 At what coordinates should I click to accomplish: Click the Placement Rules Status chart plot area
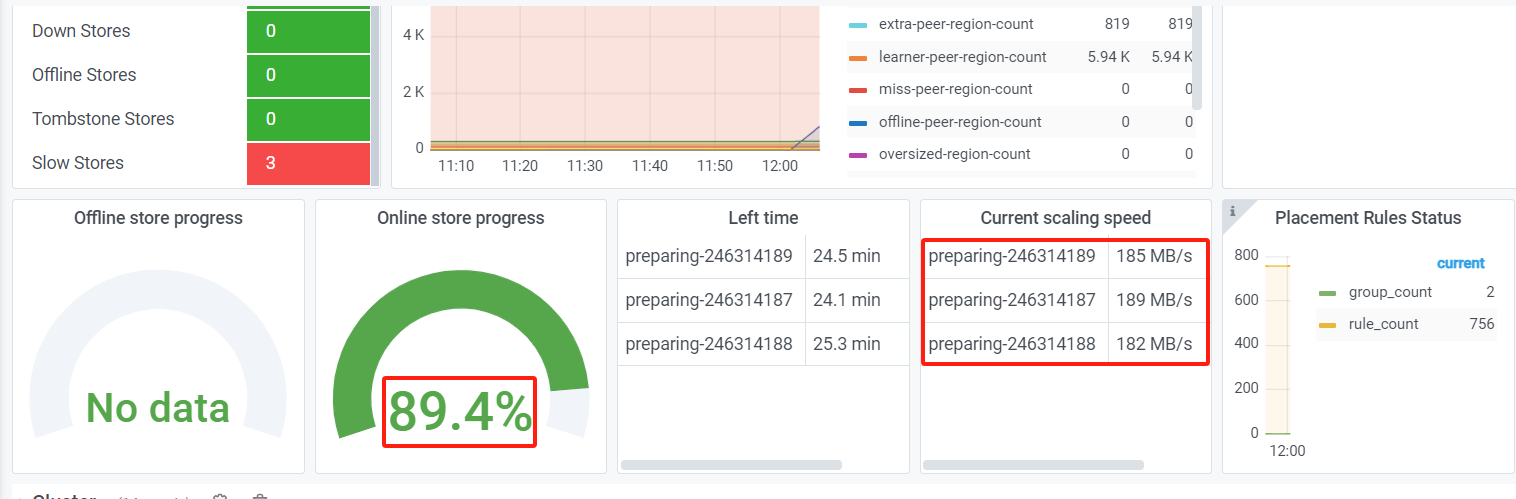(1278, 345)
